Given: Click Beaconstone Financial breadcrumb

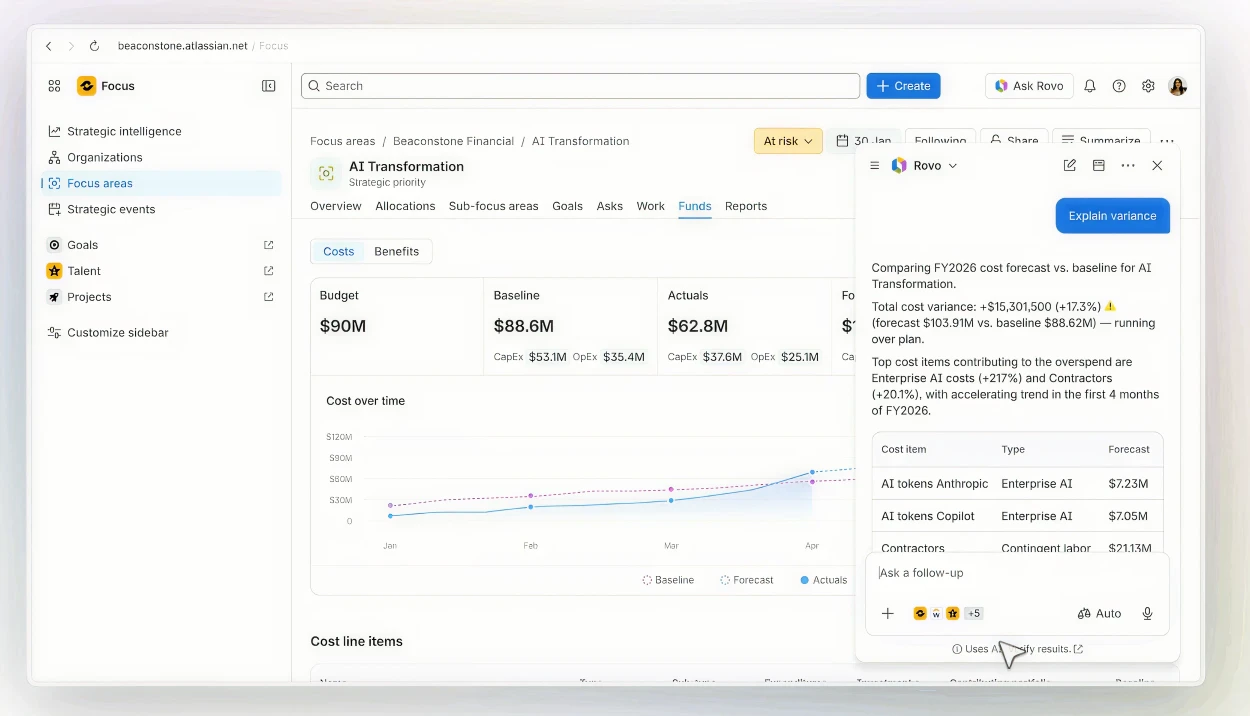Looking at the screenshot, I should tap(453, 141).
